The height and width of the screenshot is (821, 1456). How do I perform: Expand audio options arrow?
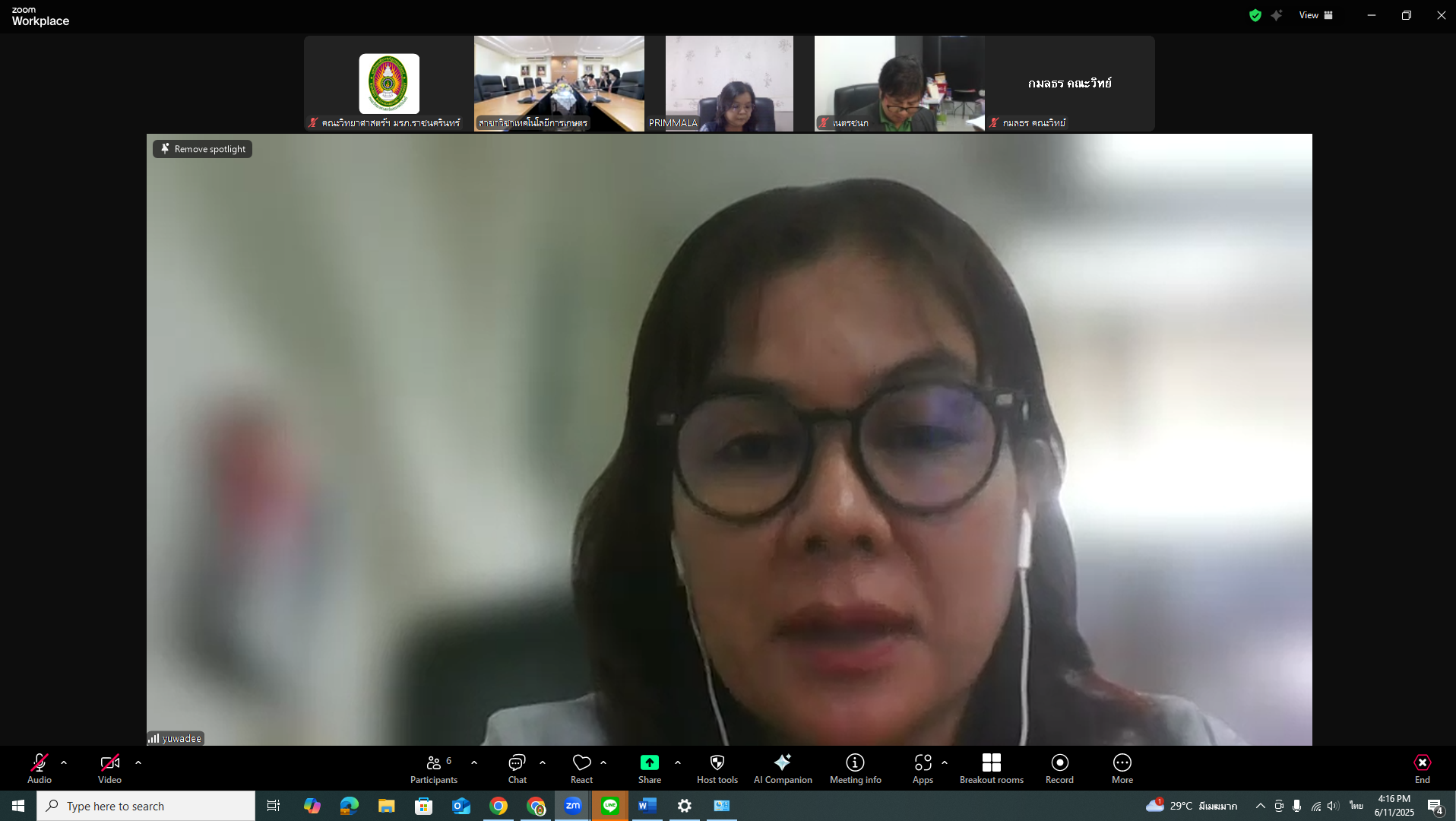[x=64, y=762]
